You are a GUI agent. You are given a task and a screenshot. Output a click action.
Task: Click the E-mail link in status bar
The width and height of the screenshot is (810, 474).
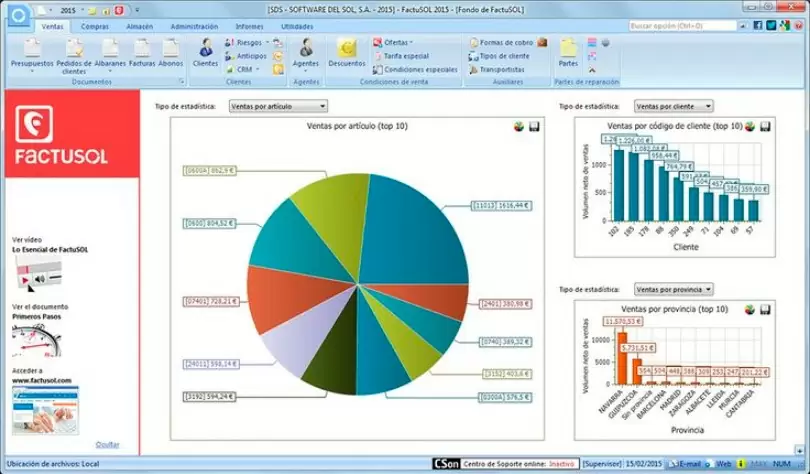[x=686, y=464]
